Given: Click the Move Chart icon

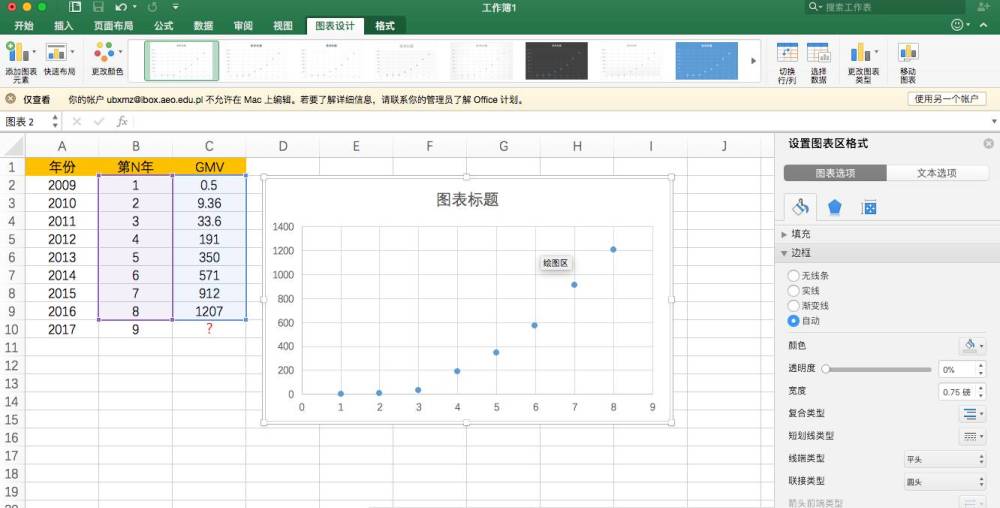Looking at the screenshot, I should pyautogui.click(x=908, y=54).
